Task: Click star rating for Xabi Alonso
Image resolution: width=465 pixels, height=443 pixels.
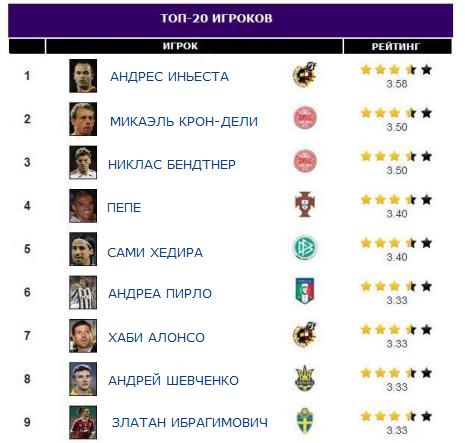Action: [x=396, y=330]
